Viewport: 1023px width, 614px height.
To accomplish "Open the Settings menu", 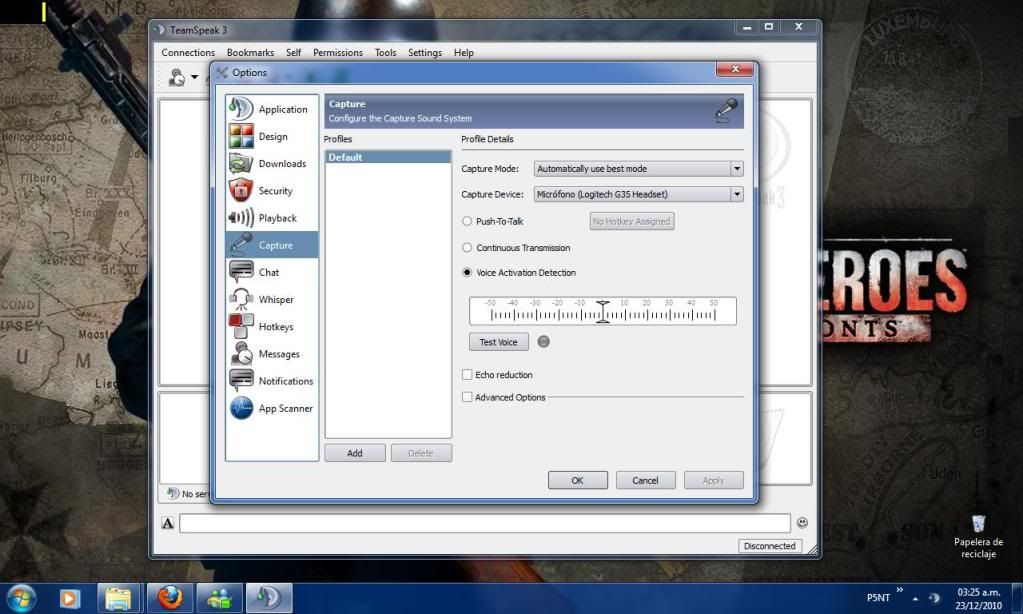I will pos(425,52).
